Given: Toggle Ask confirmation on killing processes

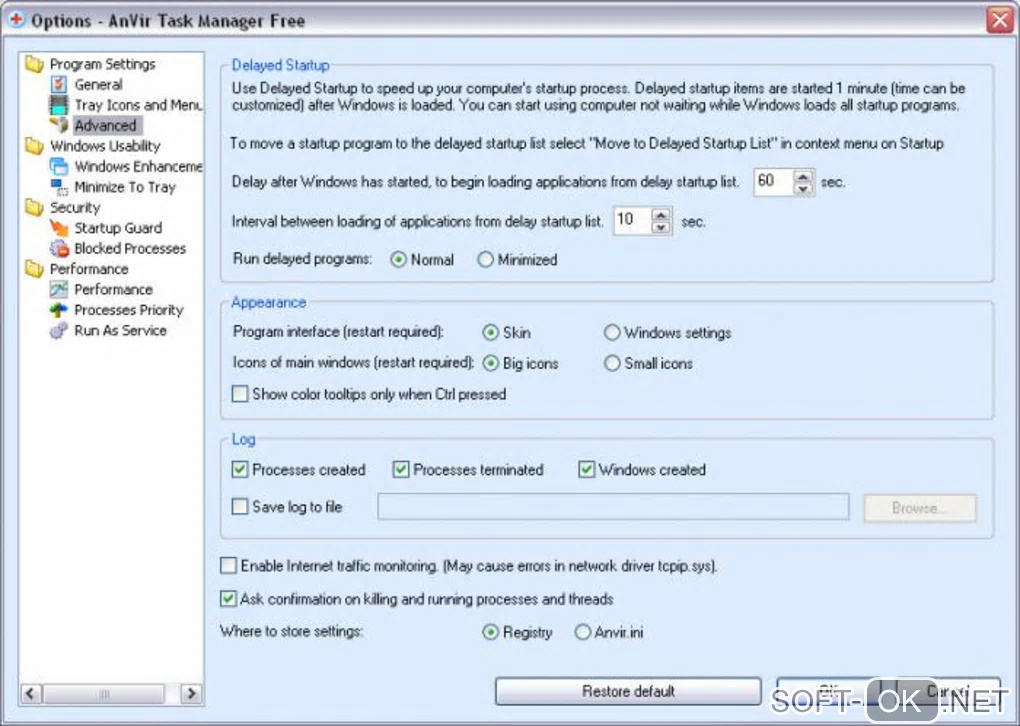Looking at the screenshot, I should pos(228,598).
